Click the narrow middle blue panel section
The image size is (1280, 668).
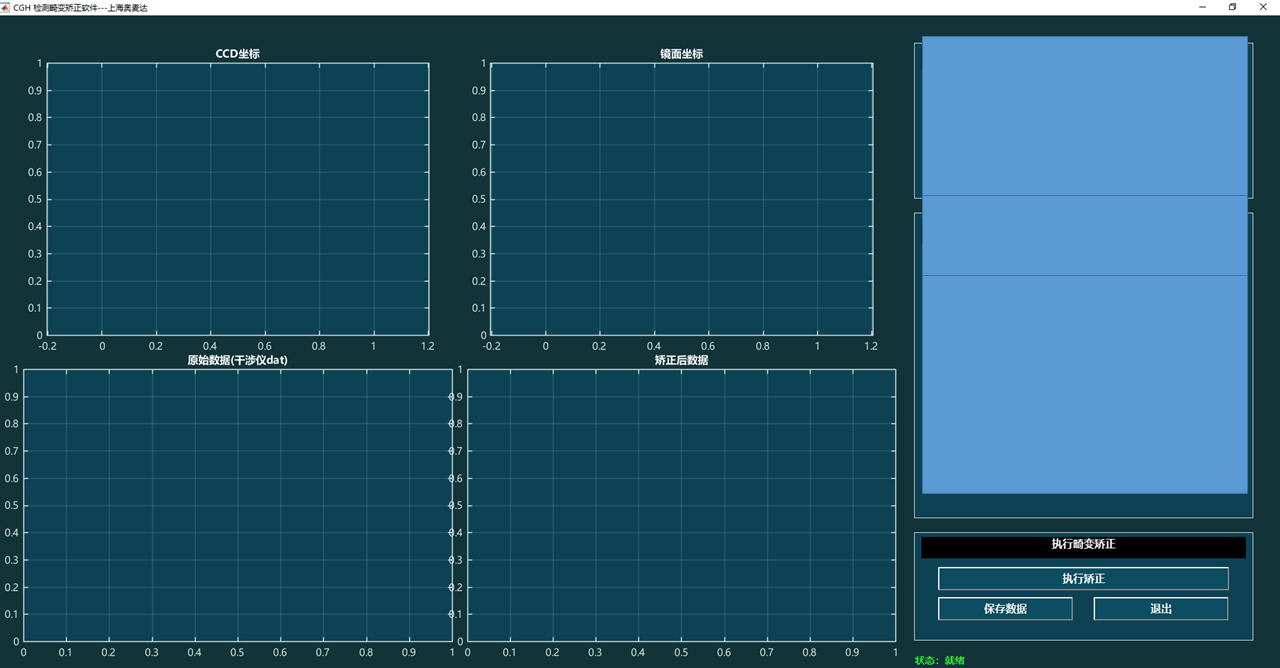point(1084,235)
